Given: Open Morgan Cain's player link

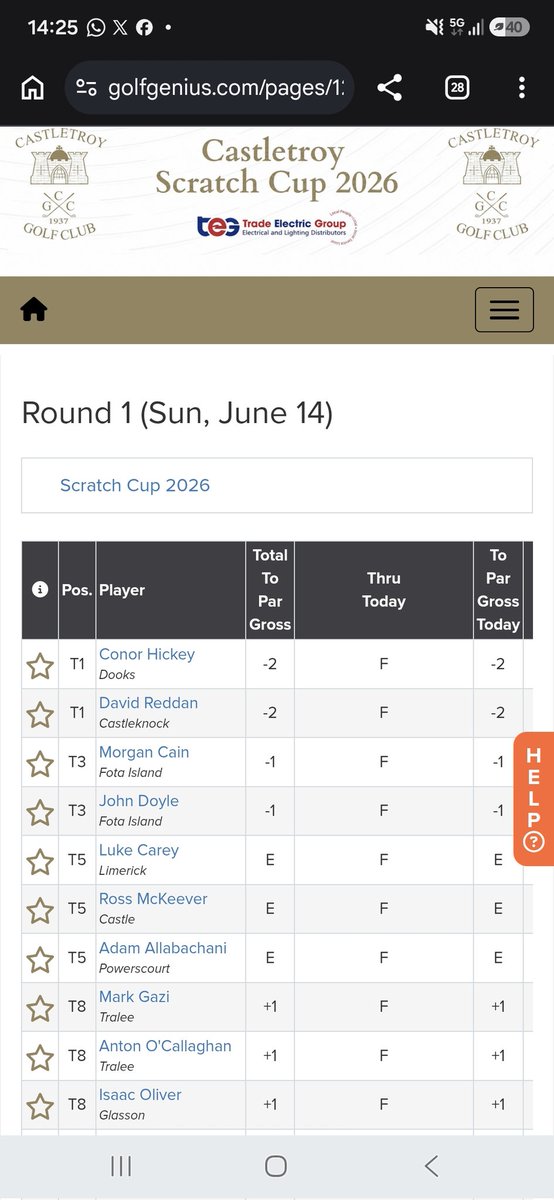Looking at the screenshot, I should (144, 752).
